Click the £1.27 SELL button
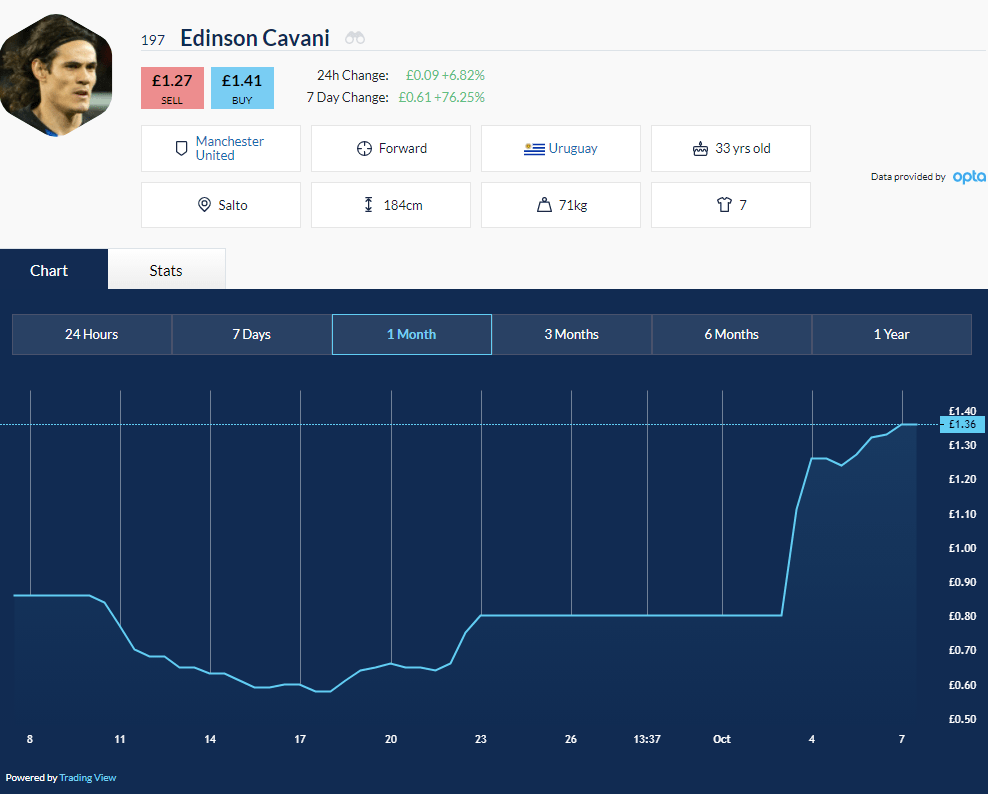Viewport: 988px width, 794px height. tap(172, 88)
